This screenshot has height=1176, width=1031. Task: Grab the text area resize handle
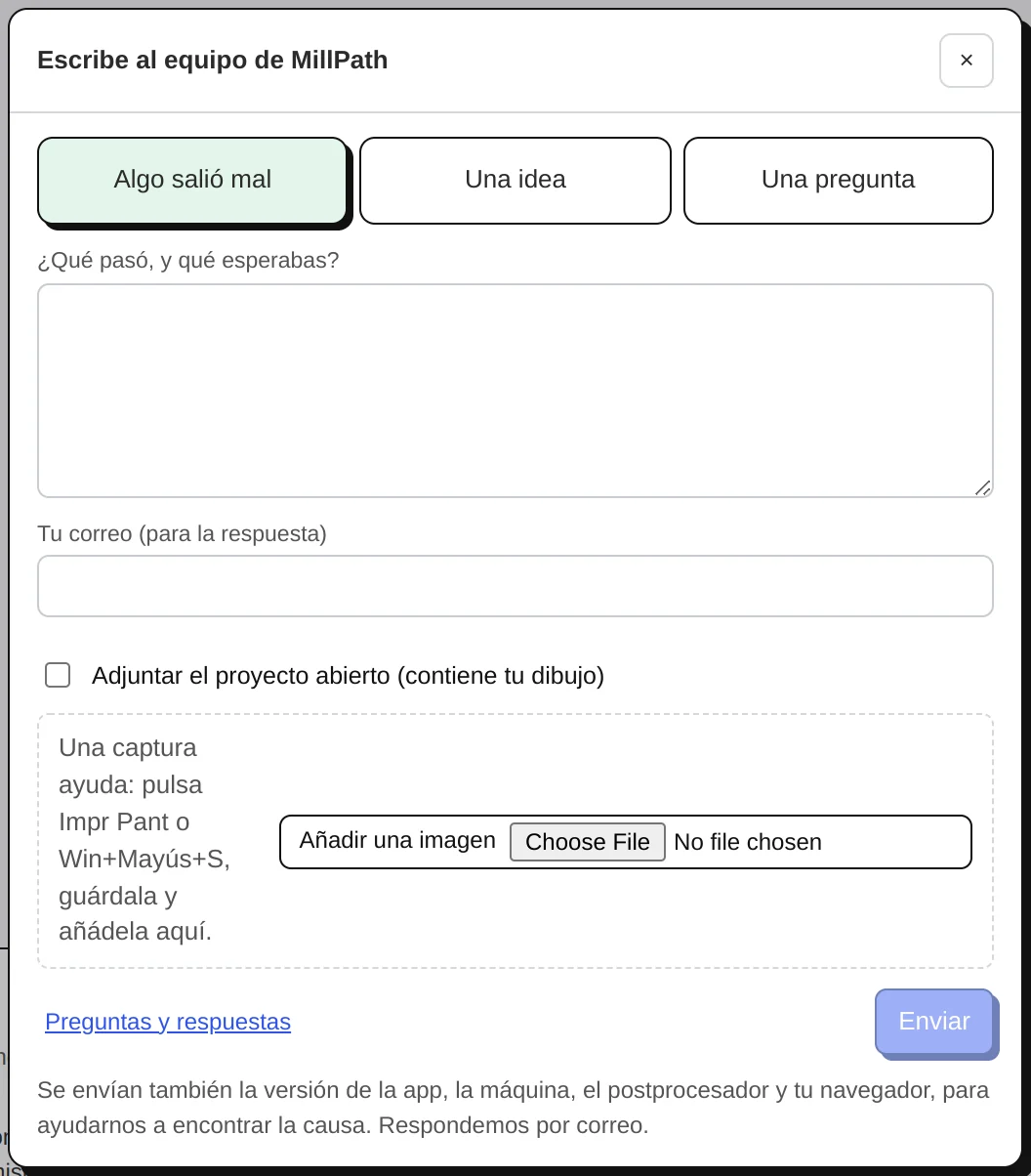[x=982, y=487]
